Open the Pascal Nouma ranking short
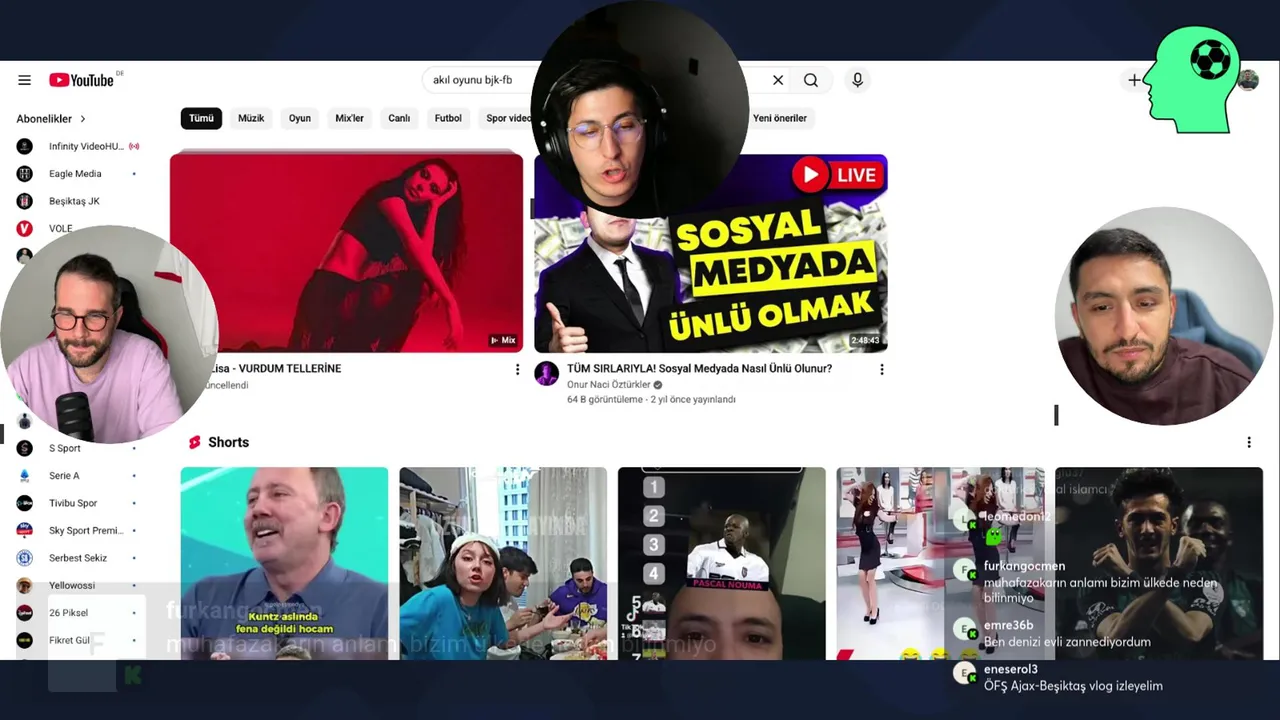This screenshot has height=720, width=1280. coord(722,564)
